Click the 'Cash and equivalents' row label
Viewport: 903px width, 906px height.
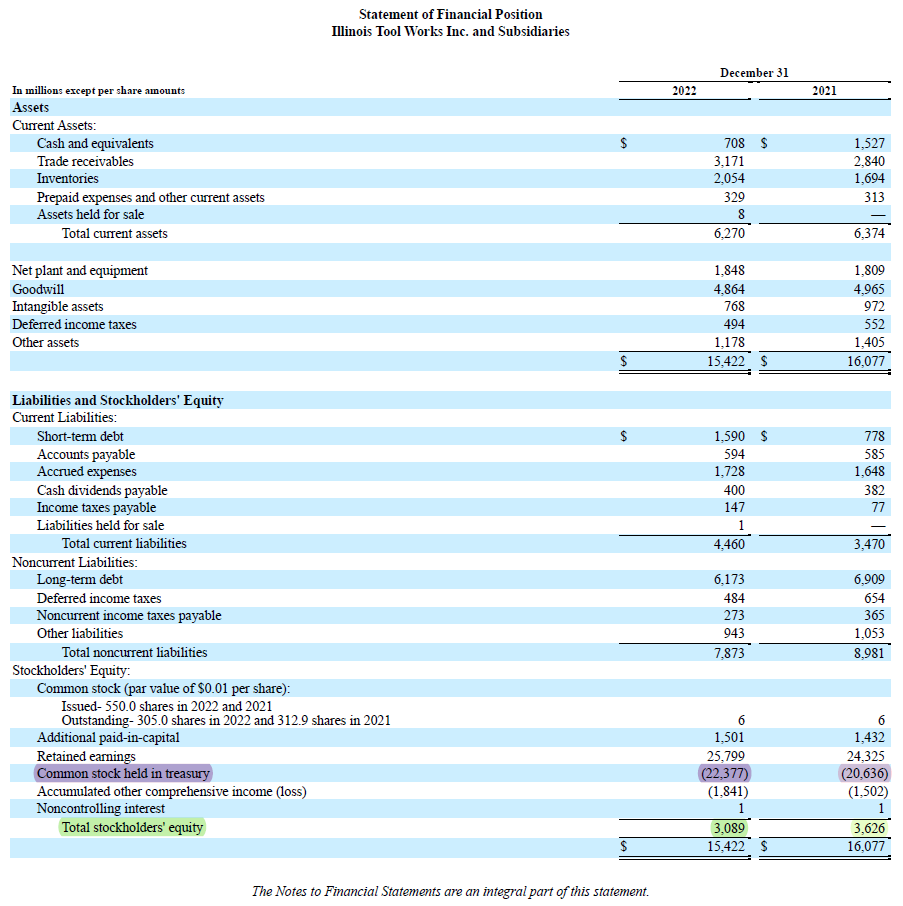tap(95, 143)
